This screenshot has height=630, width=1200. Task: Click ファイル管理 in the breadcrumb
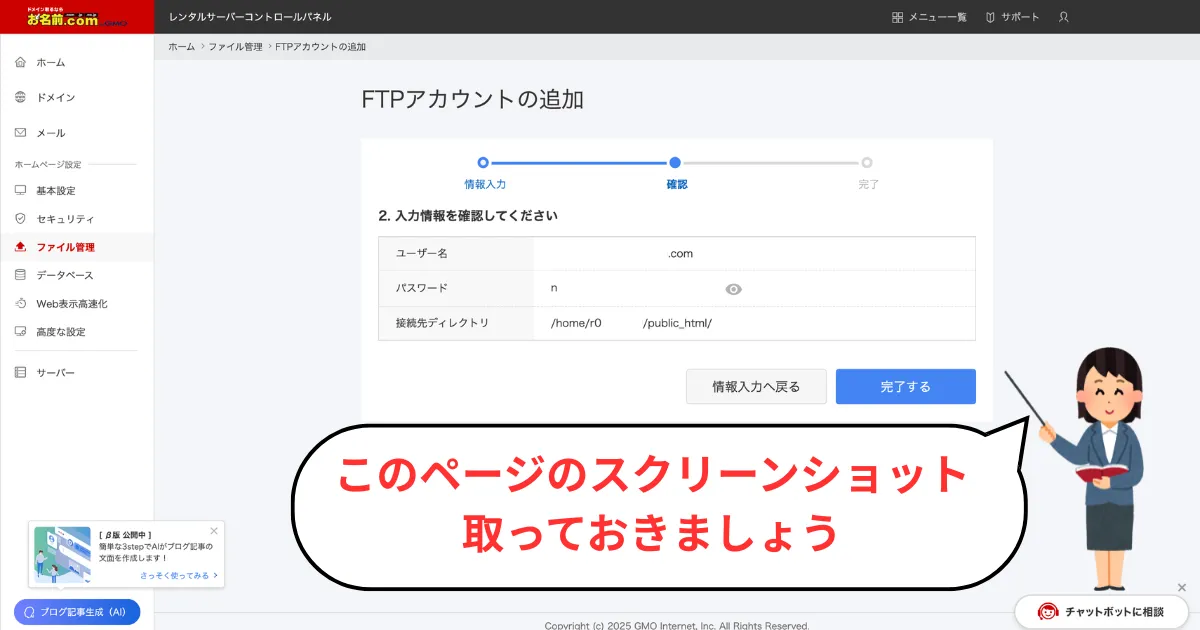pyautogui.click(x=235, y=47)
